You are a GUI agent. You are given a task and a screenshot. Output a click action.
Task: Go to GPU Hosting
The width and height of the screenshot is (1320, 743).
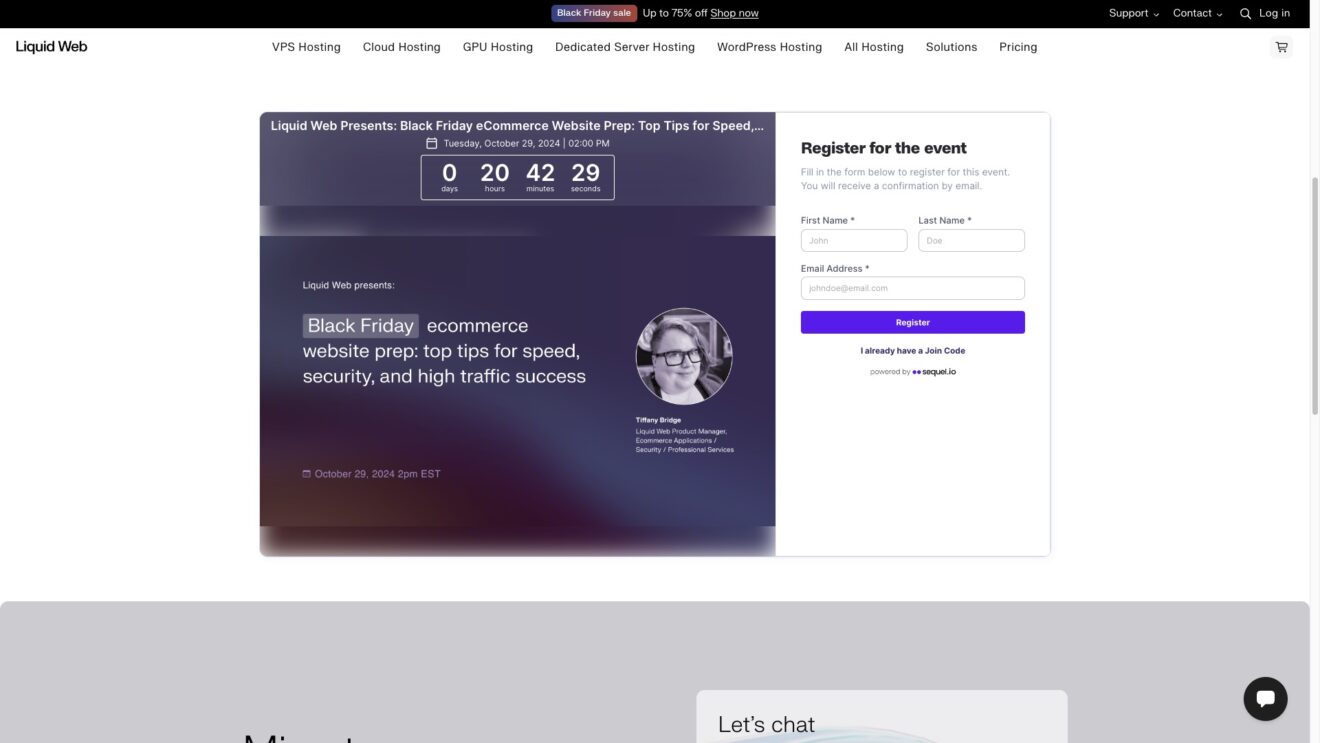pos(498,47)
